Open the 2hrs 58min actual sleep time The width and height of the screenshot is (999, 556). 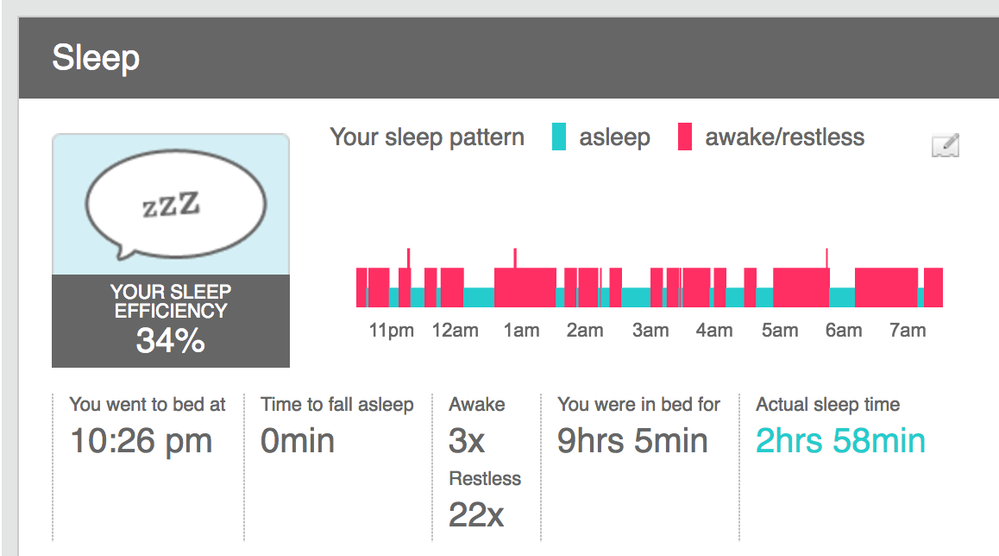(840, 441)
